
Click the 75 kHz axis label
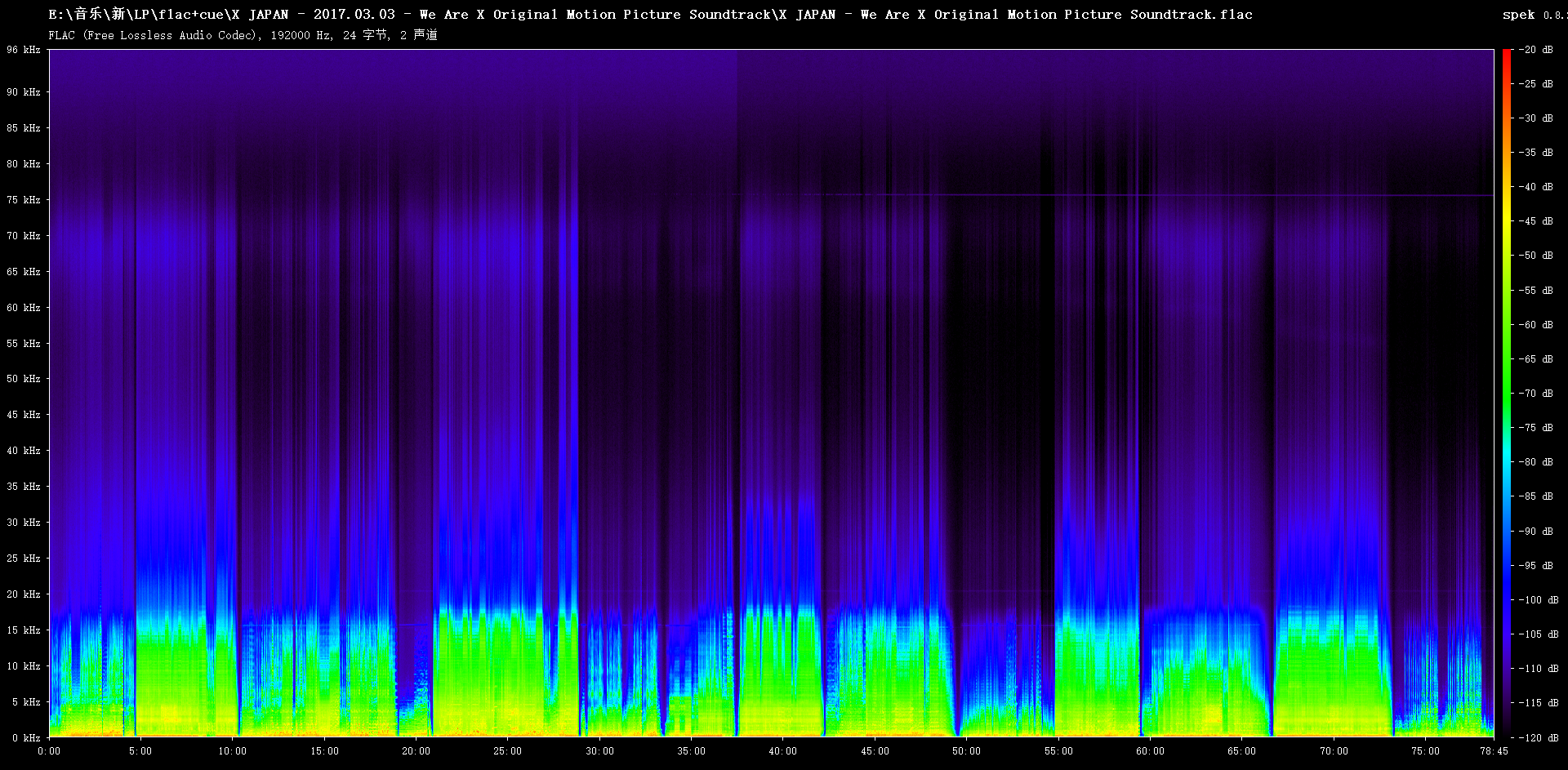click(x=24, y=200)
